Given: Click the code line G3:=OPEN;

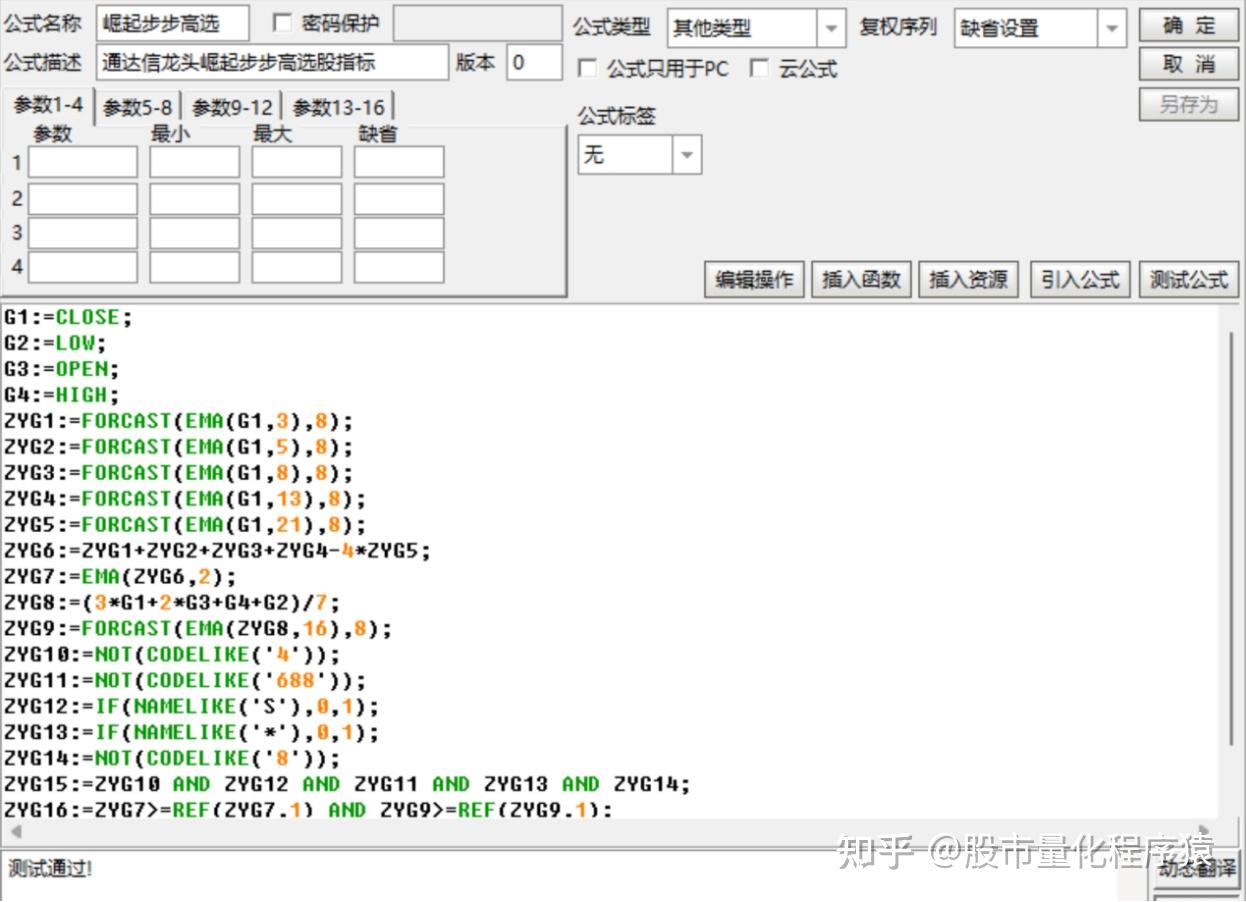Looking at the screenshot, I should 61,369.
